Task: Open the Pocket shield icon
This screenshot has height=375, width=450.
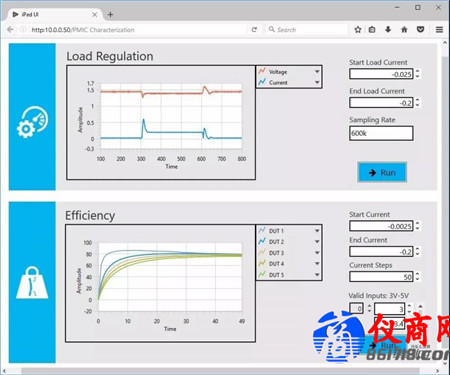Action: (421, 30)
